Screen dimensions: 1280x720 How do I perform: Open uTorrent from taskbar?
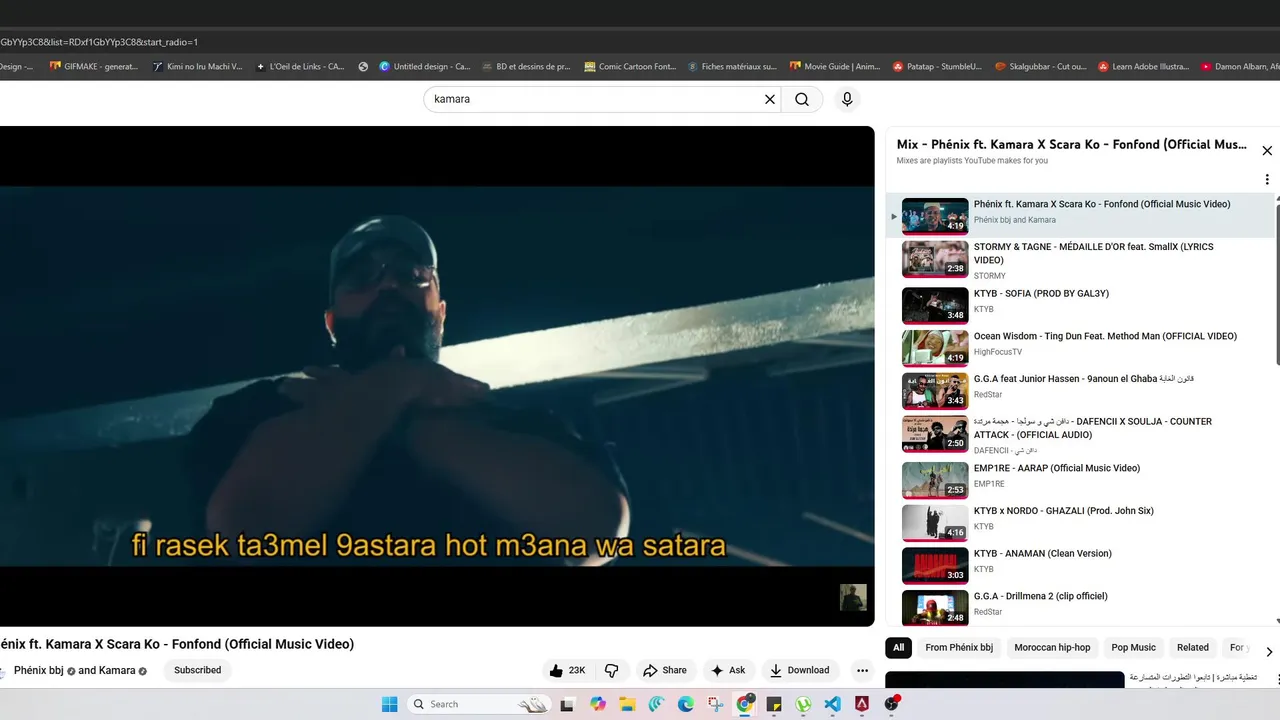pyautogui.click(x=803, y=704)
